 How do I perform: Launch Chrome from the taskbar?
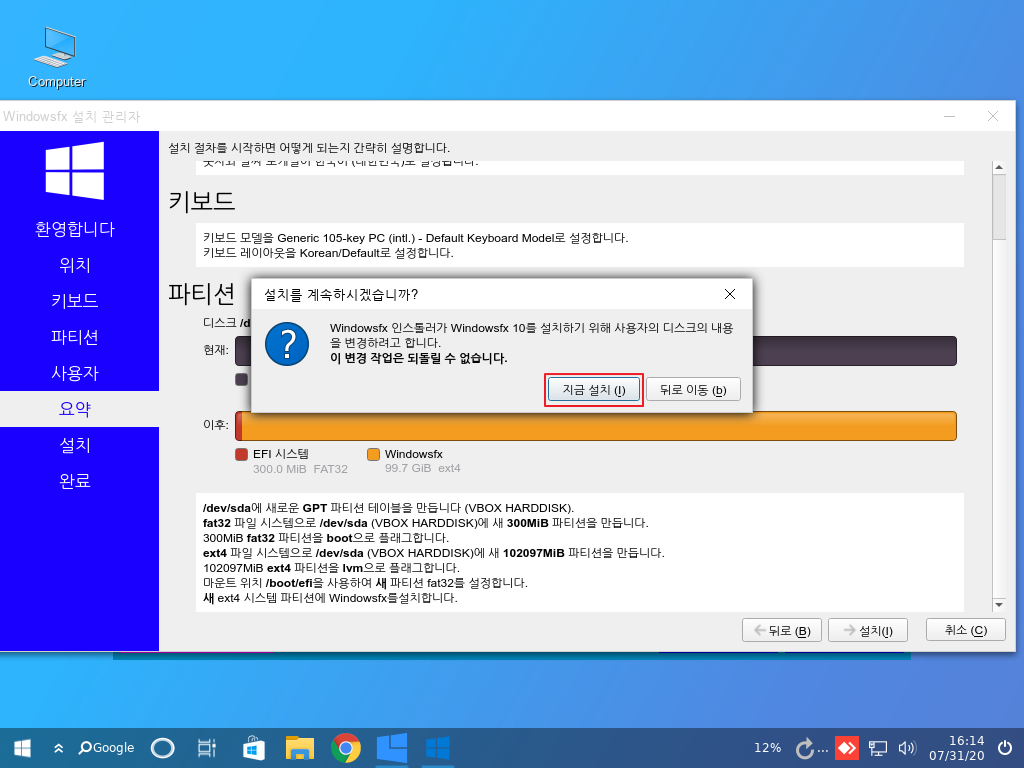pos(346,748)
